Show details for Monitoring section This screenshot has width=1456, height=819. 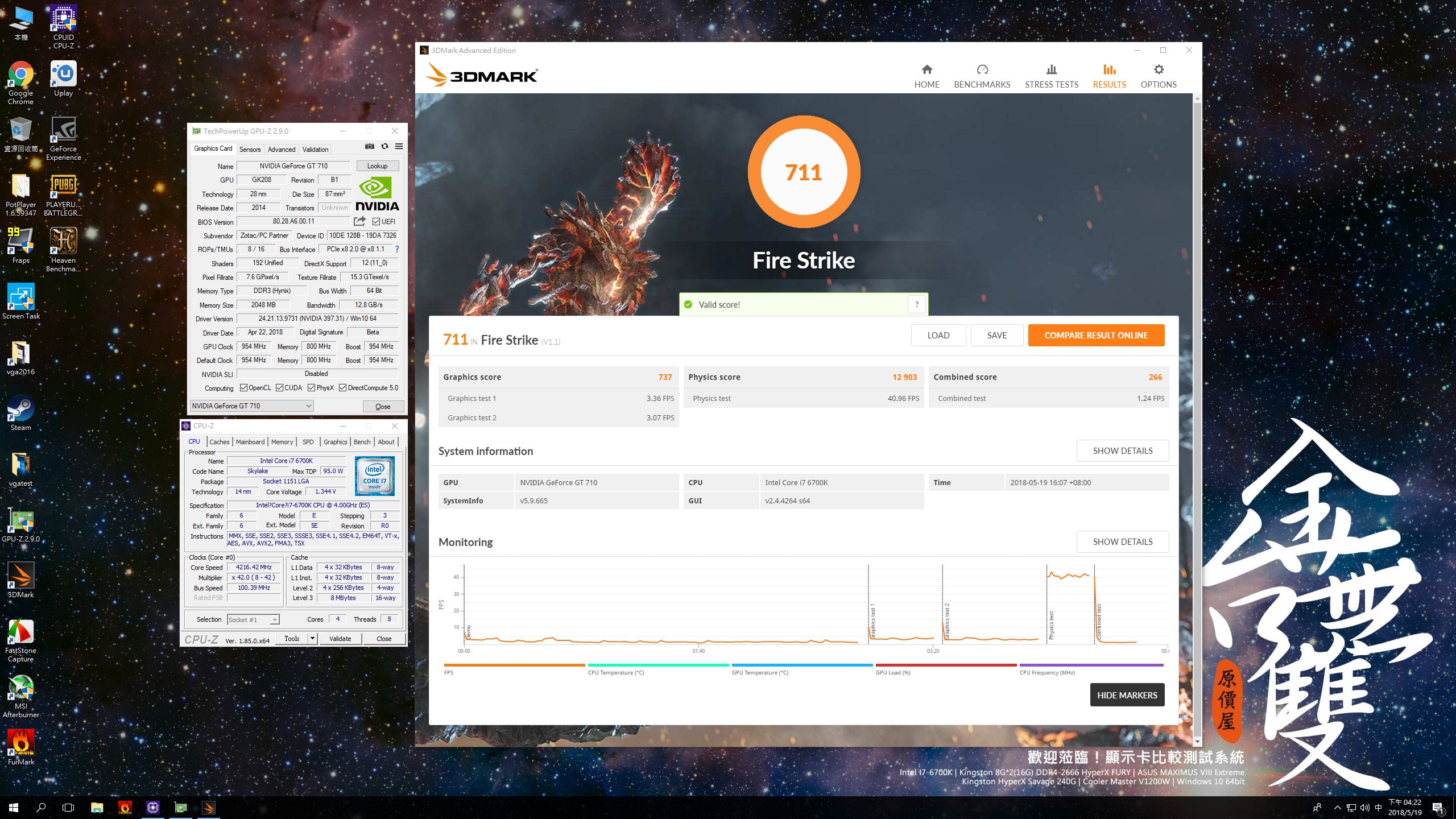(x=1123, y=542)
